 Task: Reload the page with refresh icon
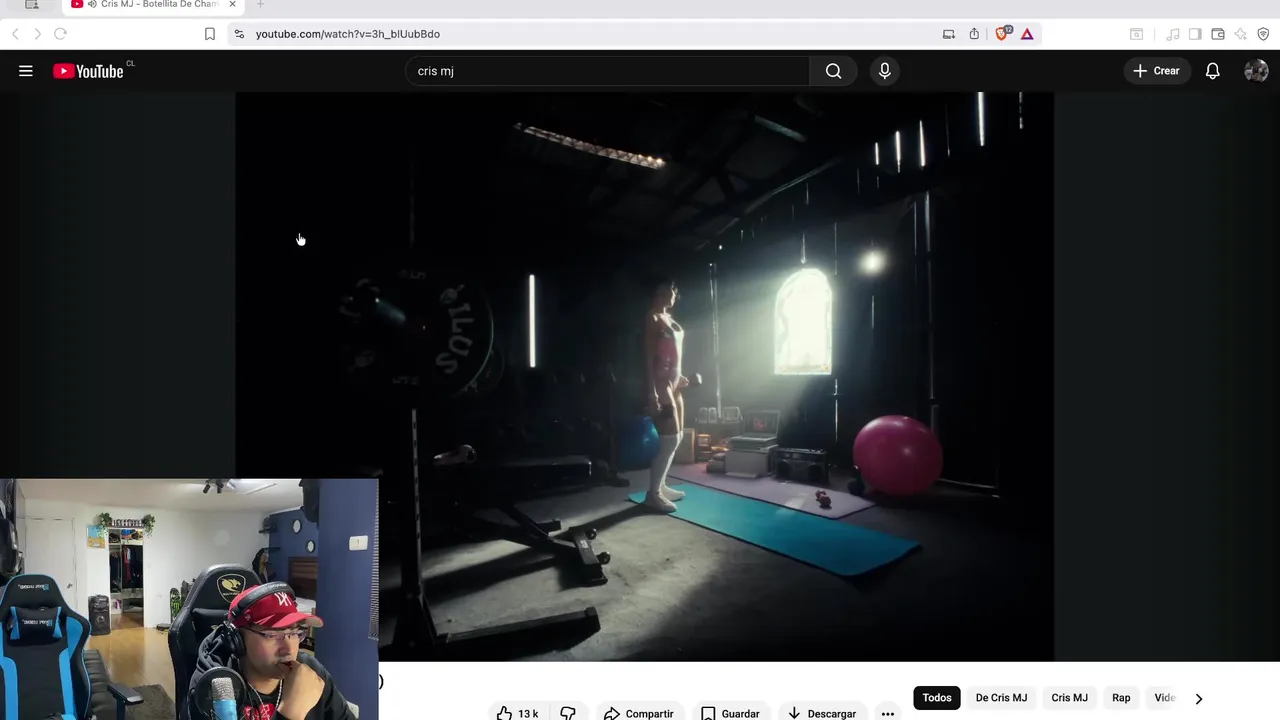(x=60, y=34)
